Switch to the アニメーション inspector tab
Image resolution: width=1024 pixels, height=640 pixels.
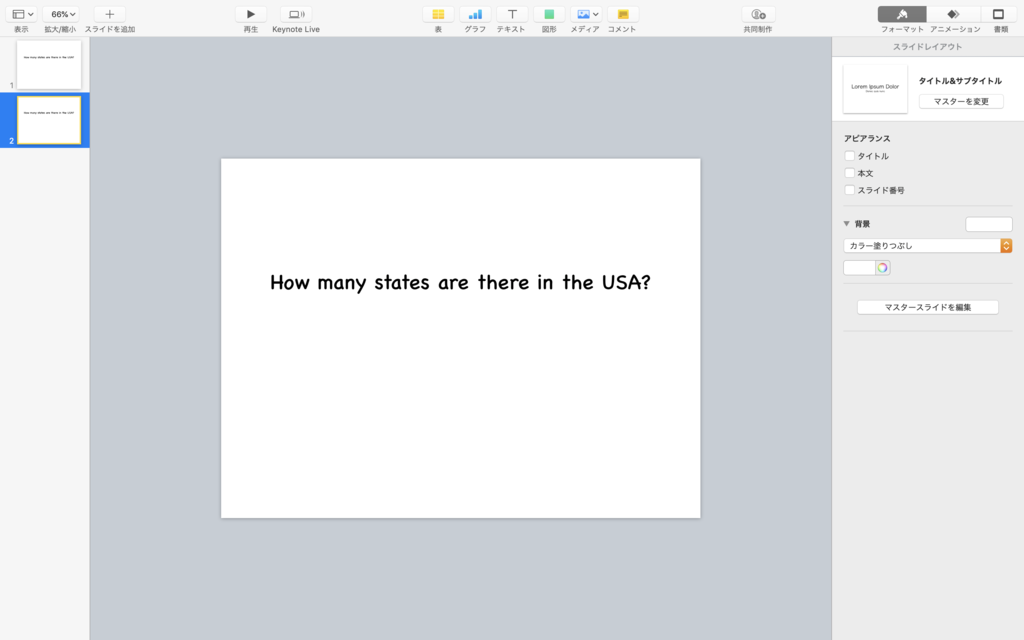953,14
